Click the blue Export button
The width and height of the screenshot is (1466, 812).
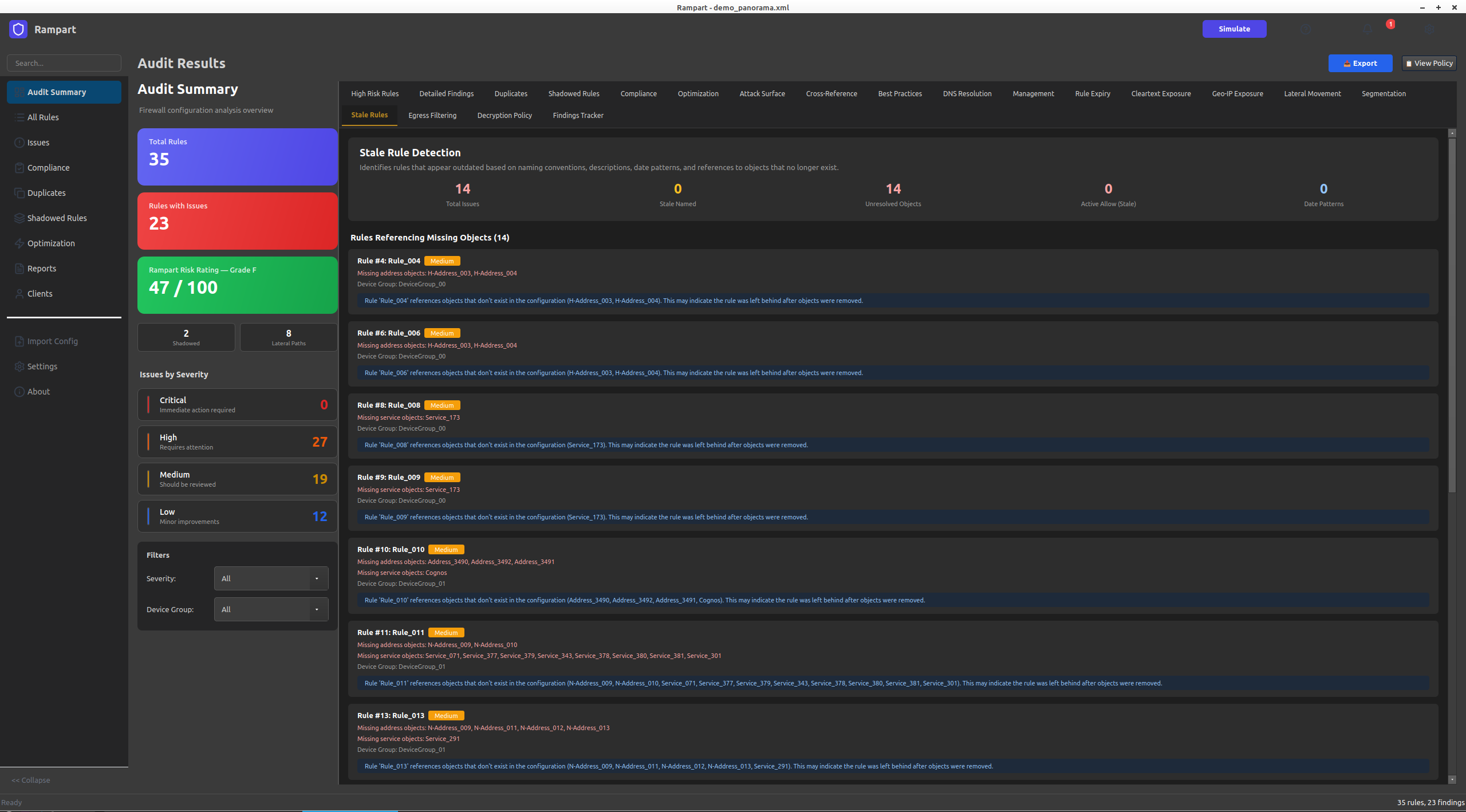(x=1360, y=63)
